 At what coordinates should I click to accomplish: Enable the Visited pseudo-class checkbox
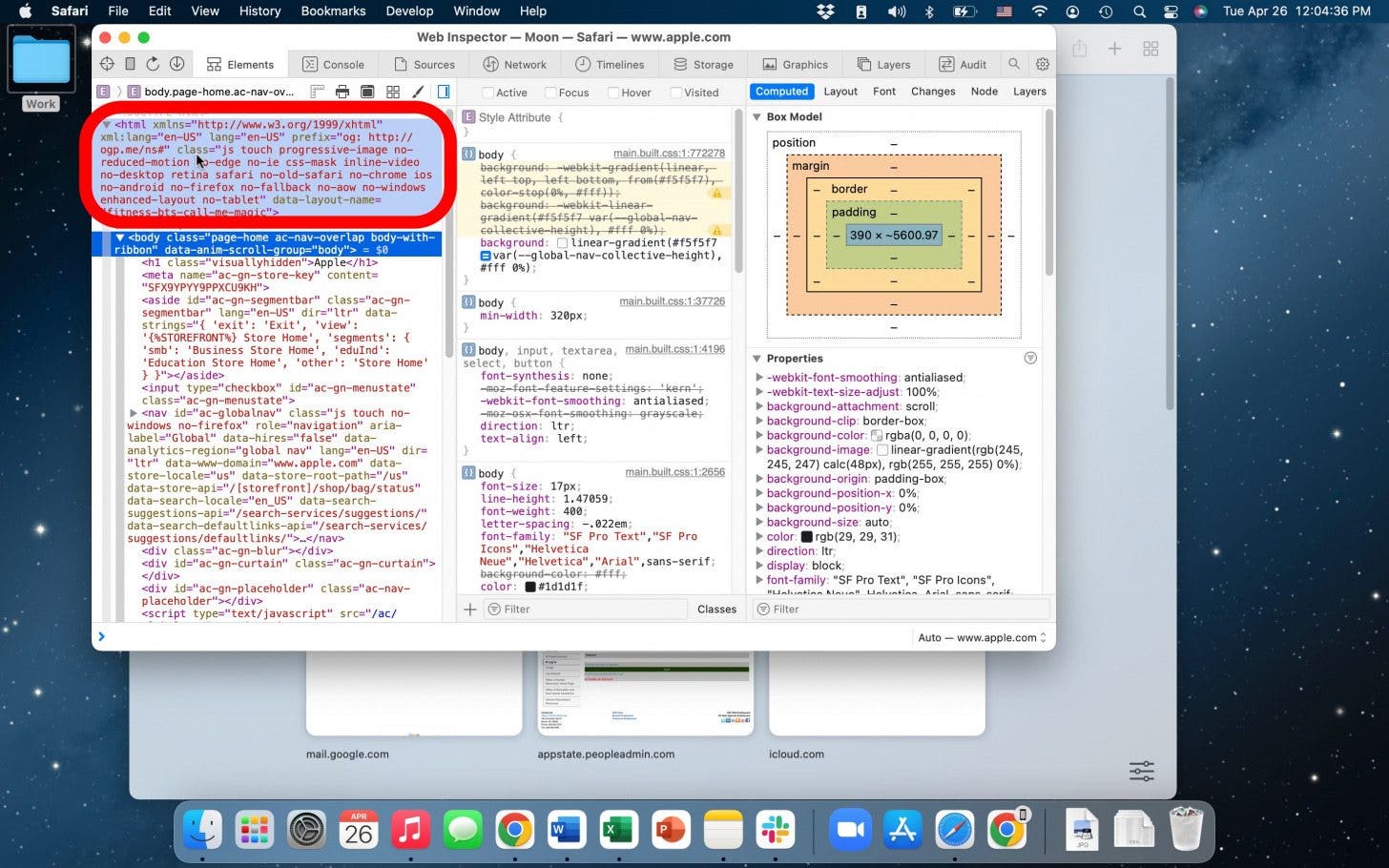click(x=676, y=93)
